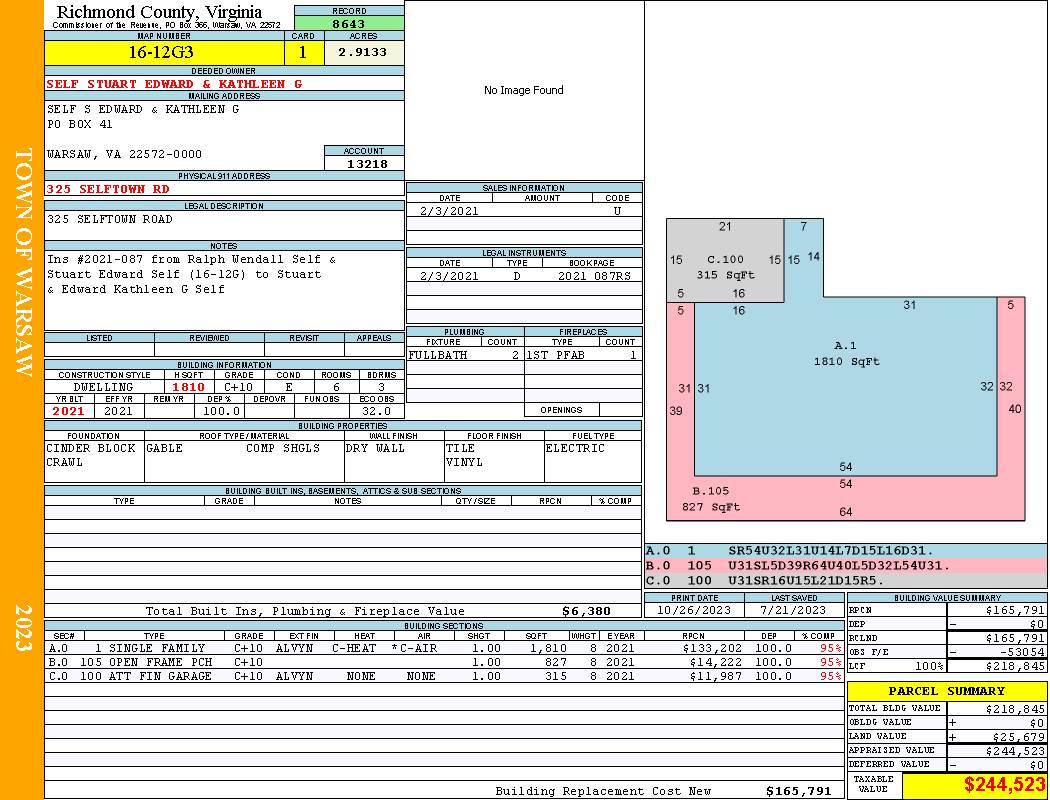Click roof material COMP SHGLS

coord(283,448)
